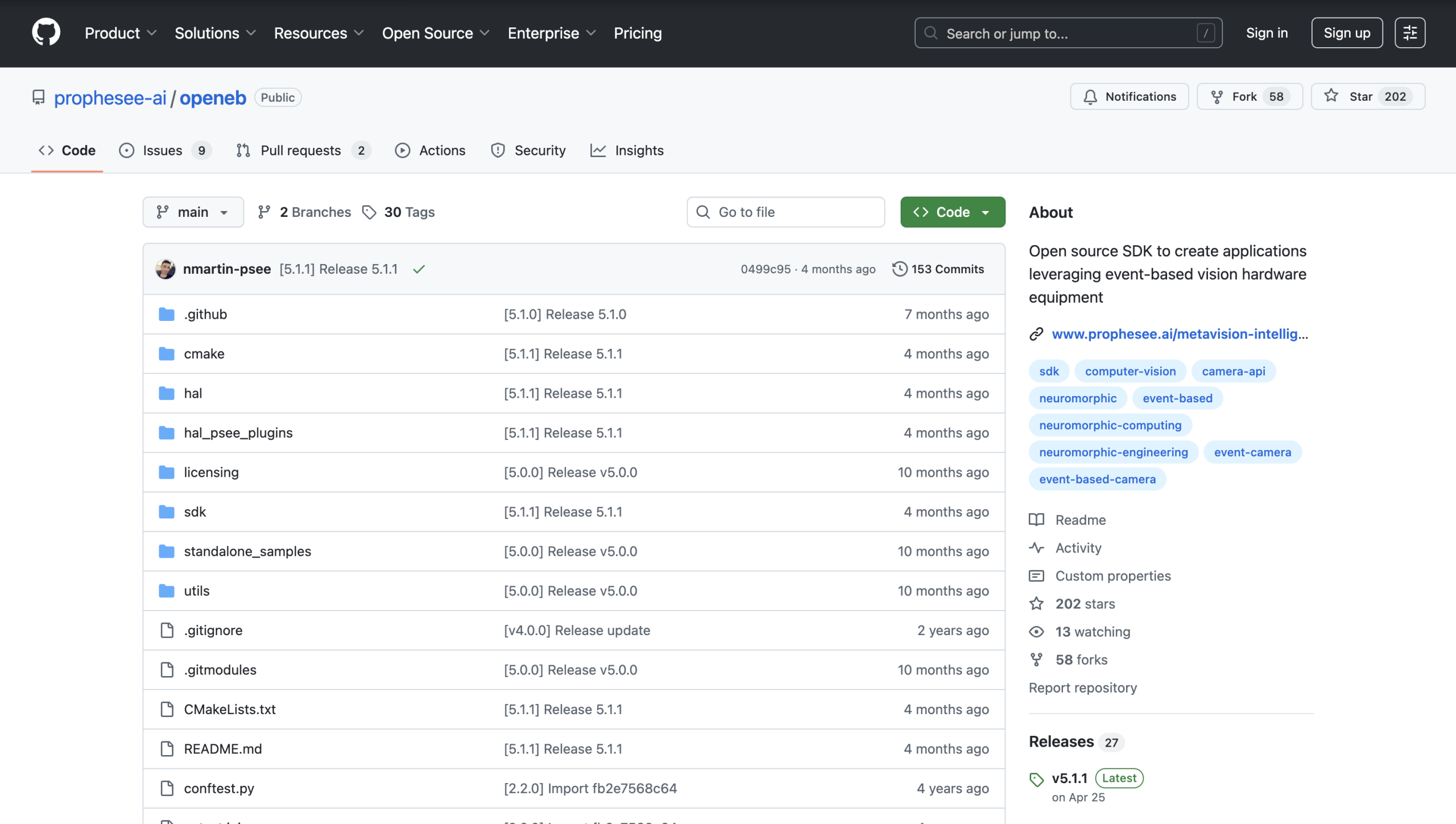Image resolution: width=1456 pixels, height=824 pixels.
Task: Open the 153 Commits history
Action: tap(938, 269)
